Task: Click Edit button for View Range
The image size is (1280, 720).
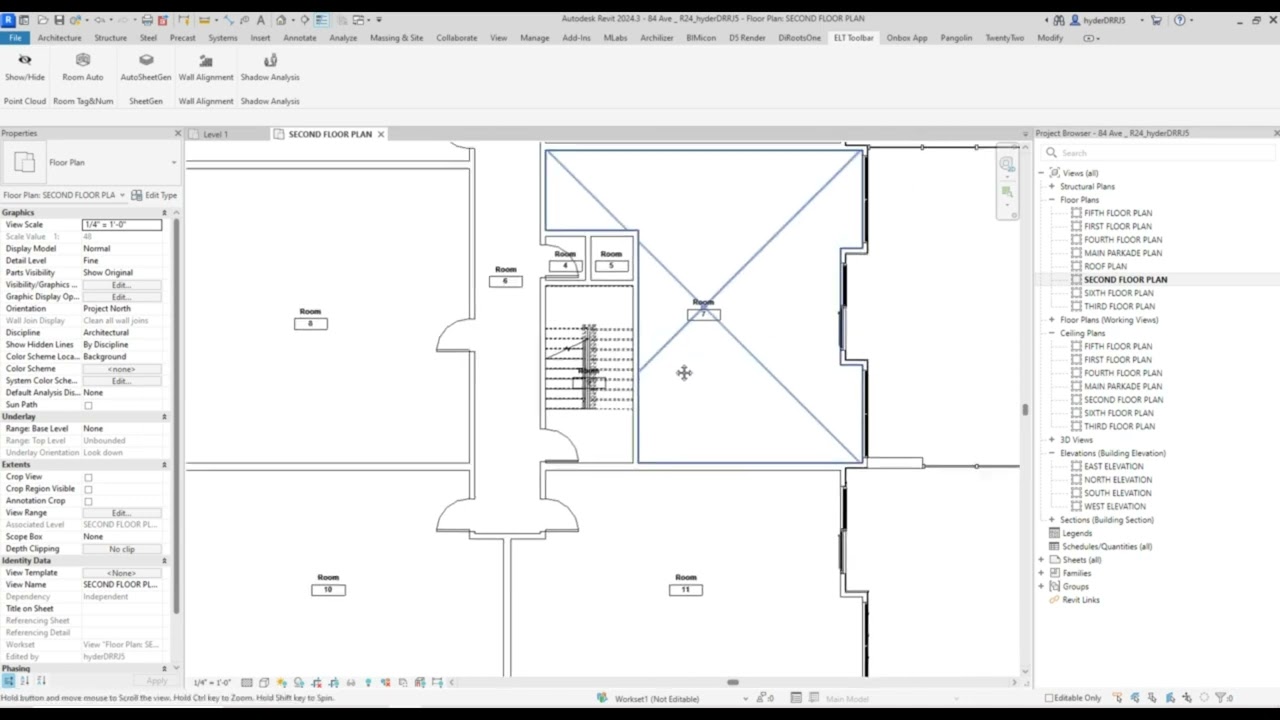Action: click(121, 513)
